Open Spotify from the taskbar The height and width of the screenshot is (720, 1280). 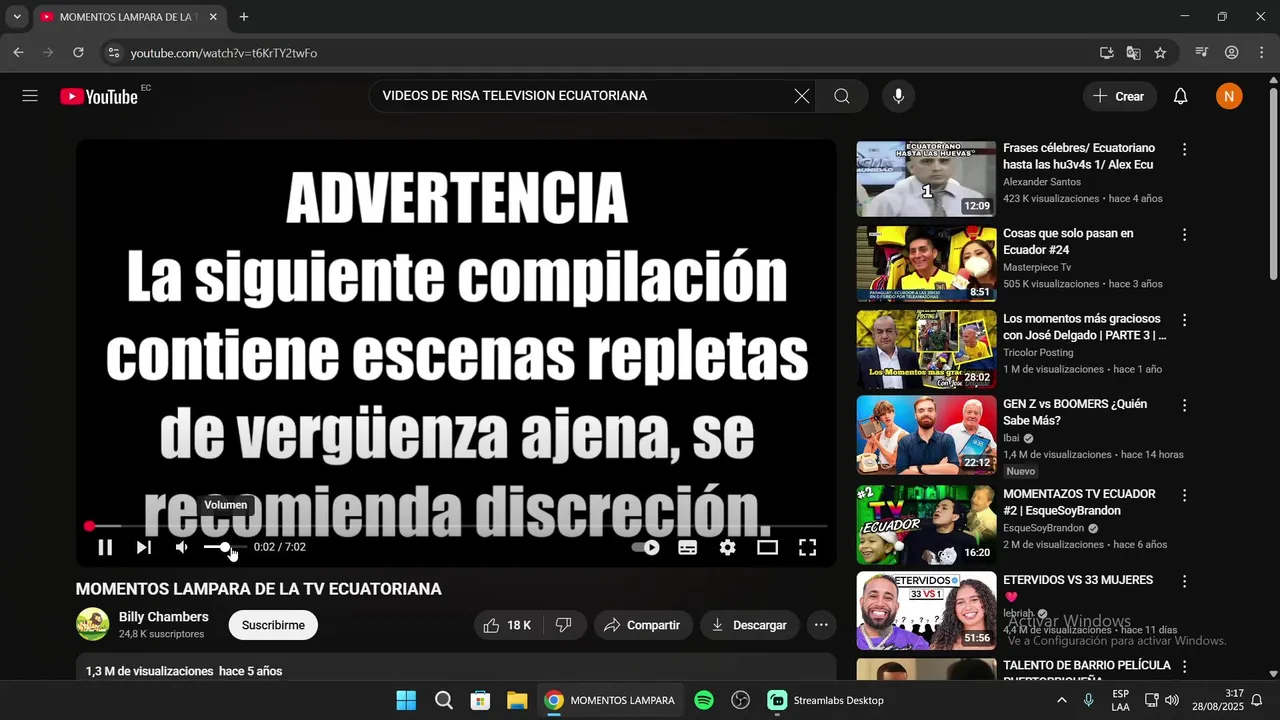pyautogui.click(x=704, y=700)
